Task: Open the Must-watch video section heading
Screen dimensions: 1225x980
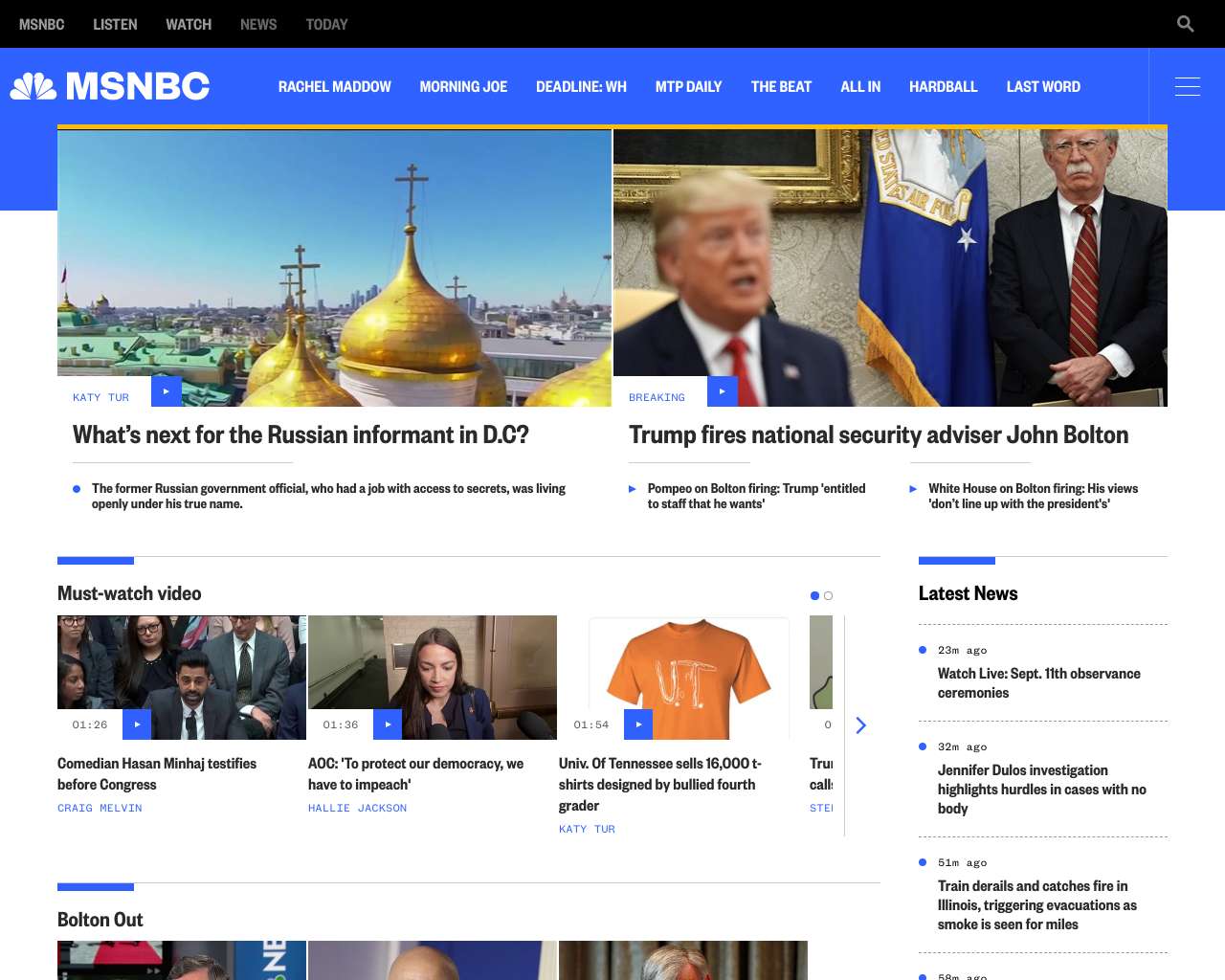Action: click(129, 593)
